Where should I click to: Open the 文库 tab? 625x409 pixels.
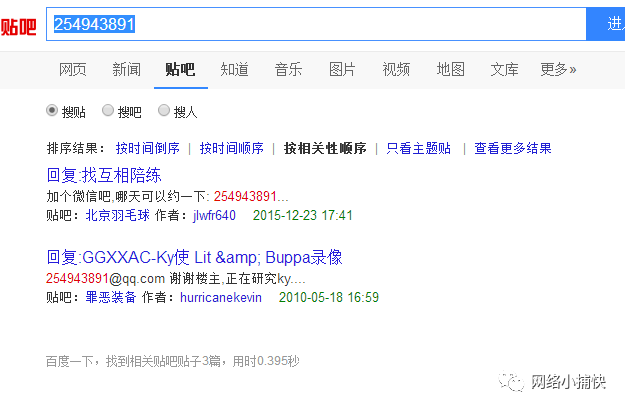coord(504,69)
